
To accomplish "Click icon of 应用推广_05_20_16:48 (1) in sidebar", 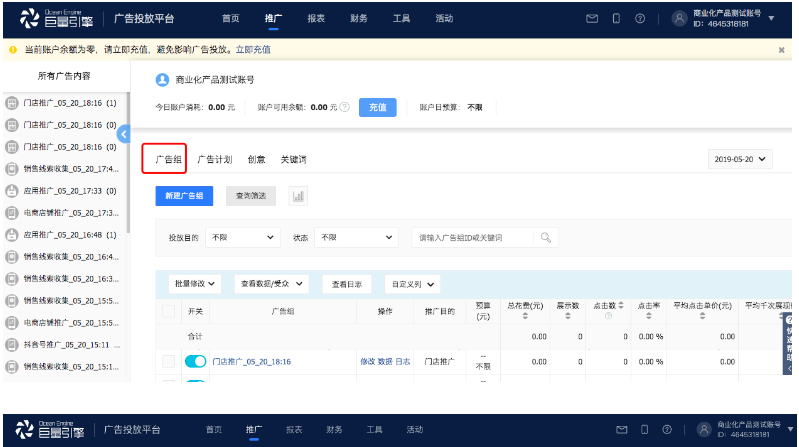I will [x=12, y=235].
